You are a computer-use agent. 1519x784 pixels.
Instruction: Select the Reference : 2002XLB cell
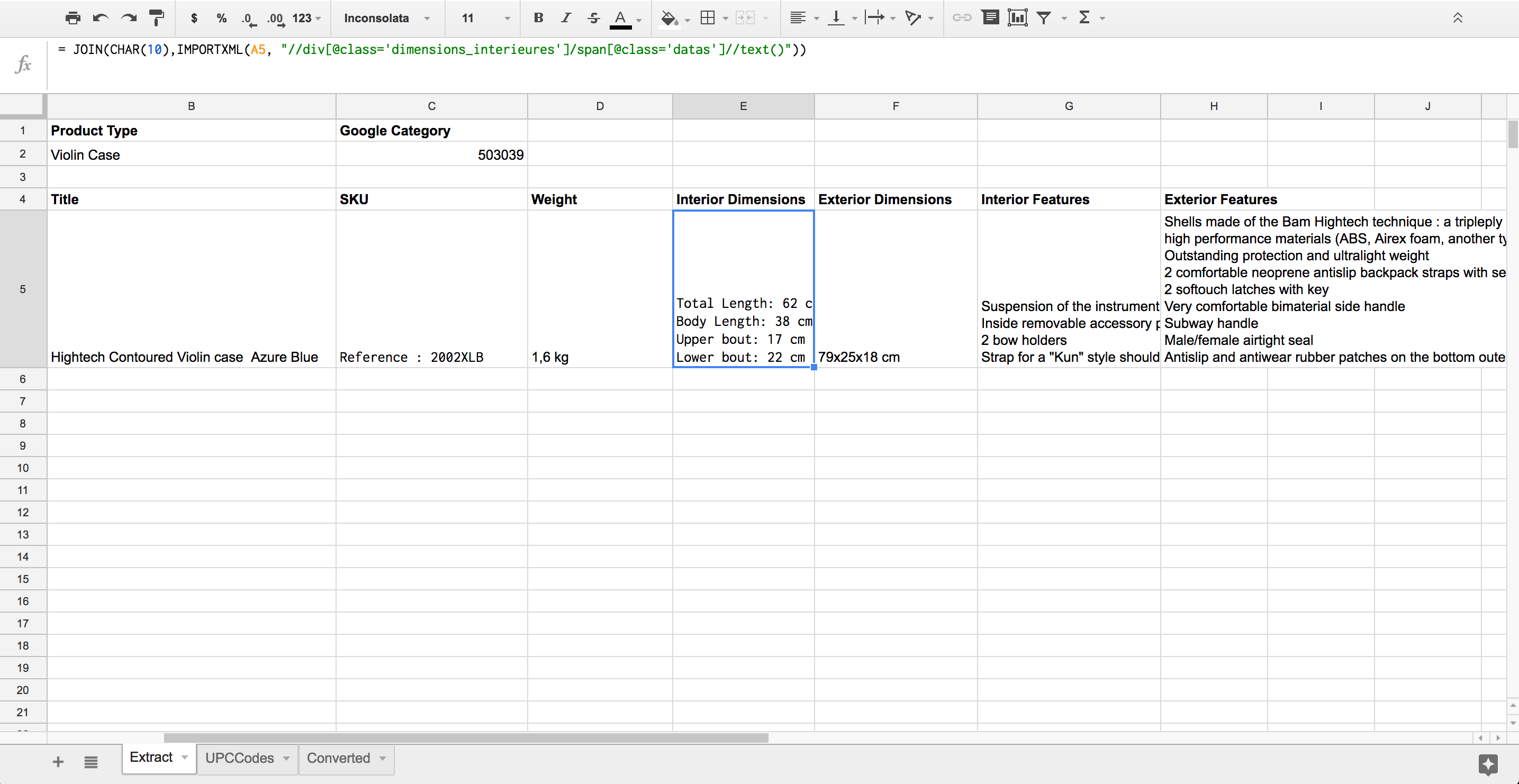tap(432, 289)
